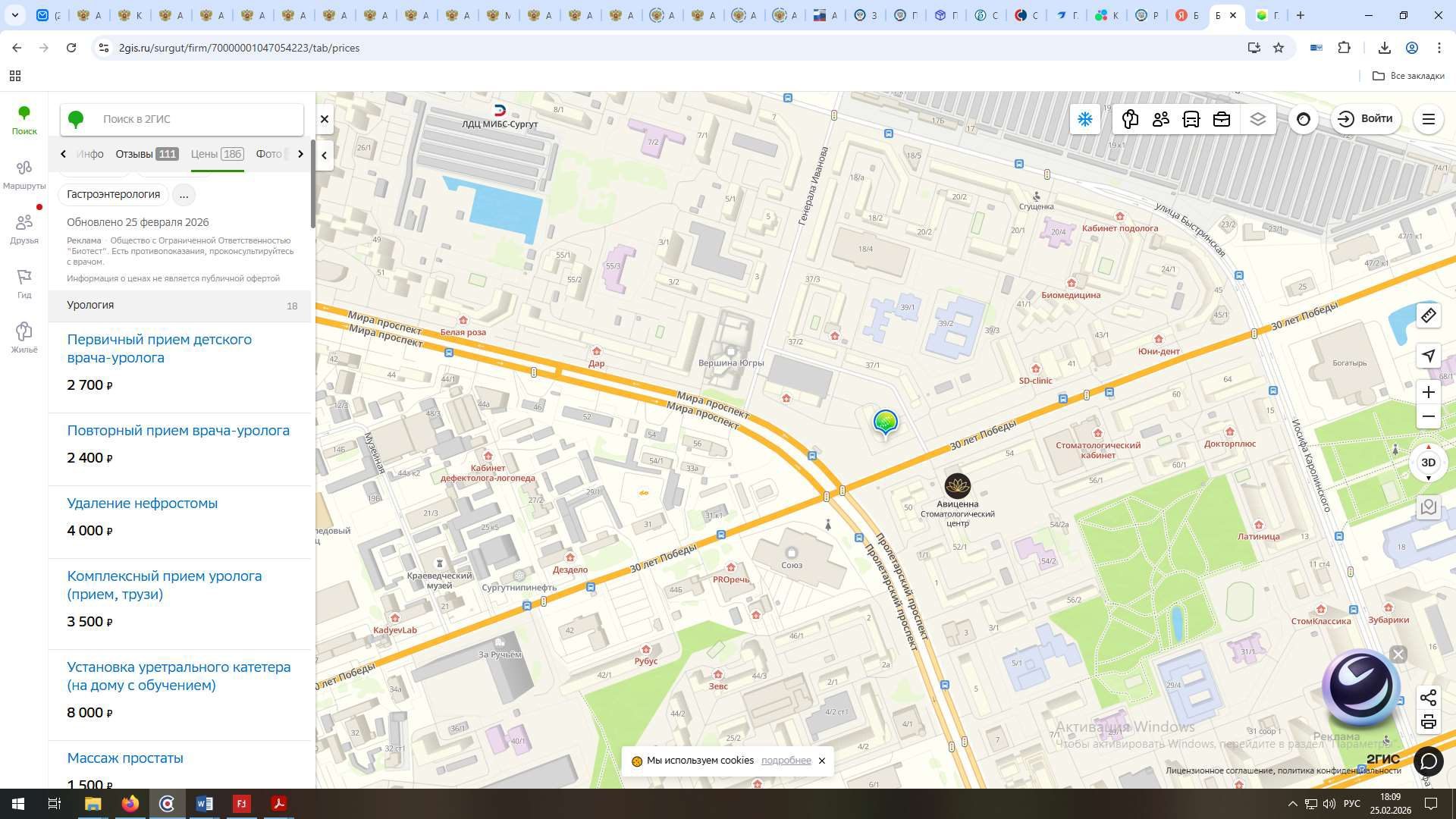Collapse the Урология price section header
The width and height of the screenshot is (1456, 819).
click(x=181, y=306)
